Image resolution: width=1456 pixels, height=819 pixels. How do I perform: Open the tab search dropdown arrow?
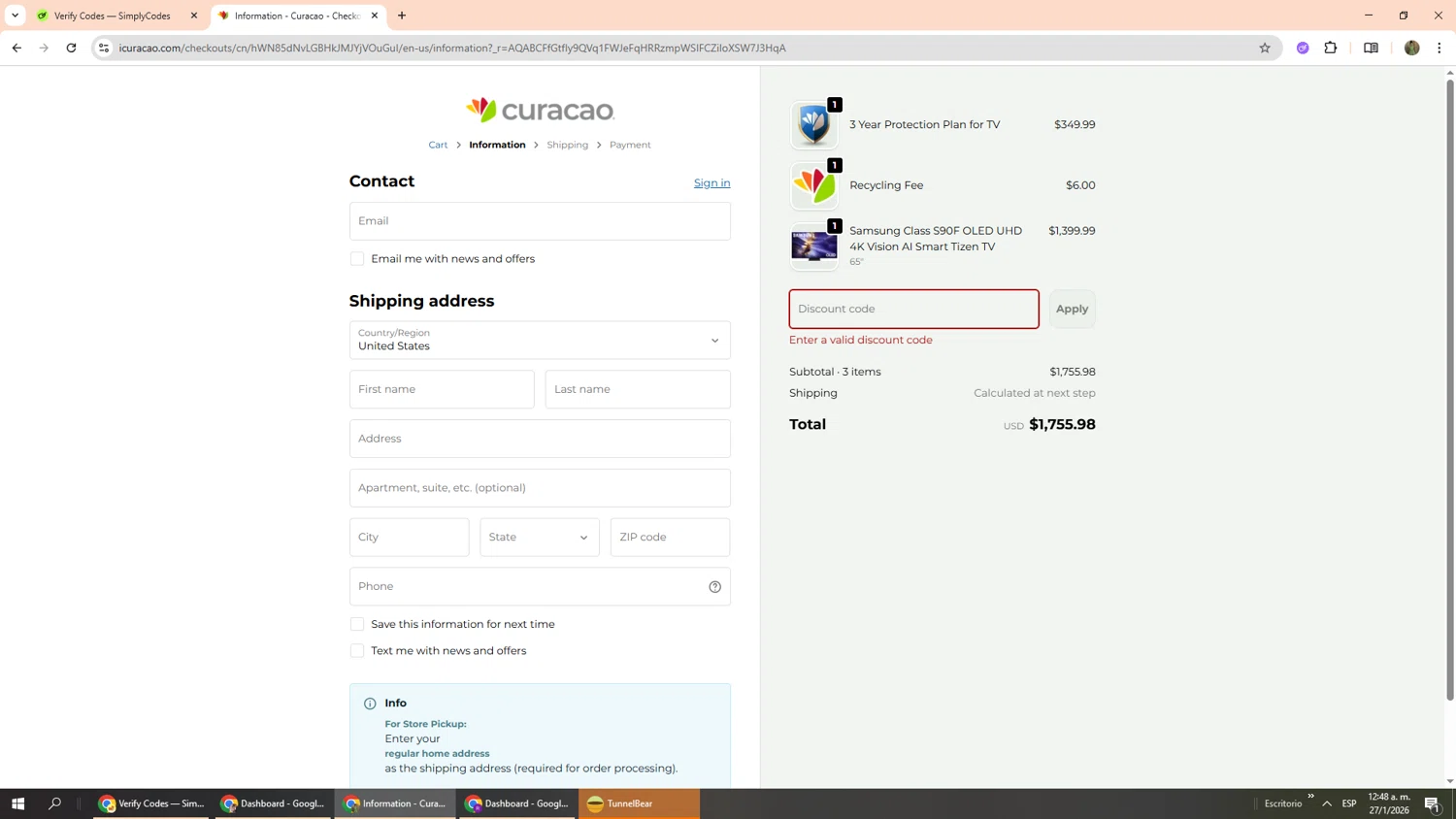click(x=15, y=16)
